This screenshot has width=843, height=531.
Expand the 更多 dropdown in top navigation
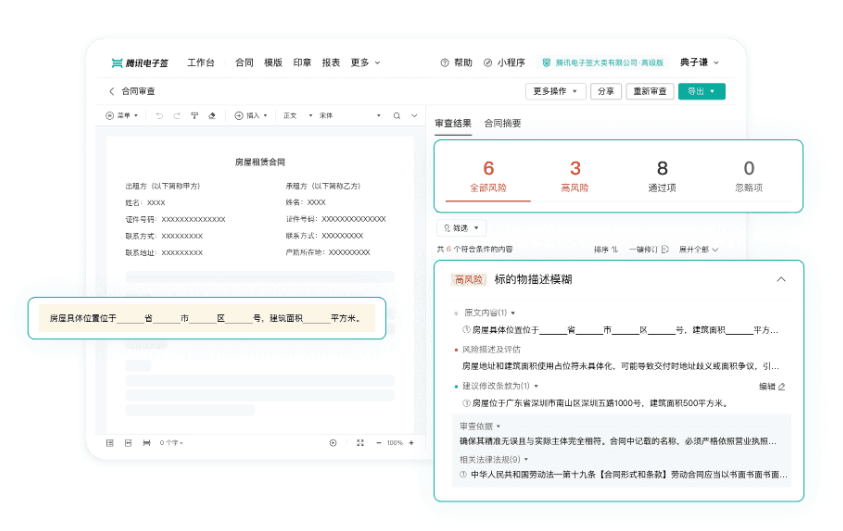366,63
